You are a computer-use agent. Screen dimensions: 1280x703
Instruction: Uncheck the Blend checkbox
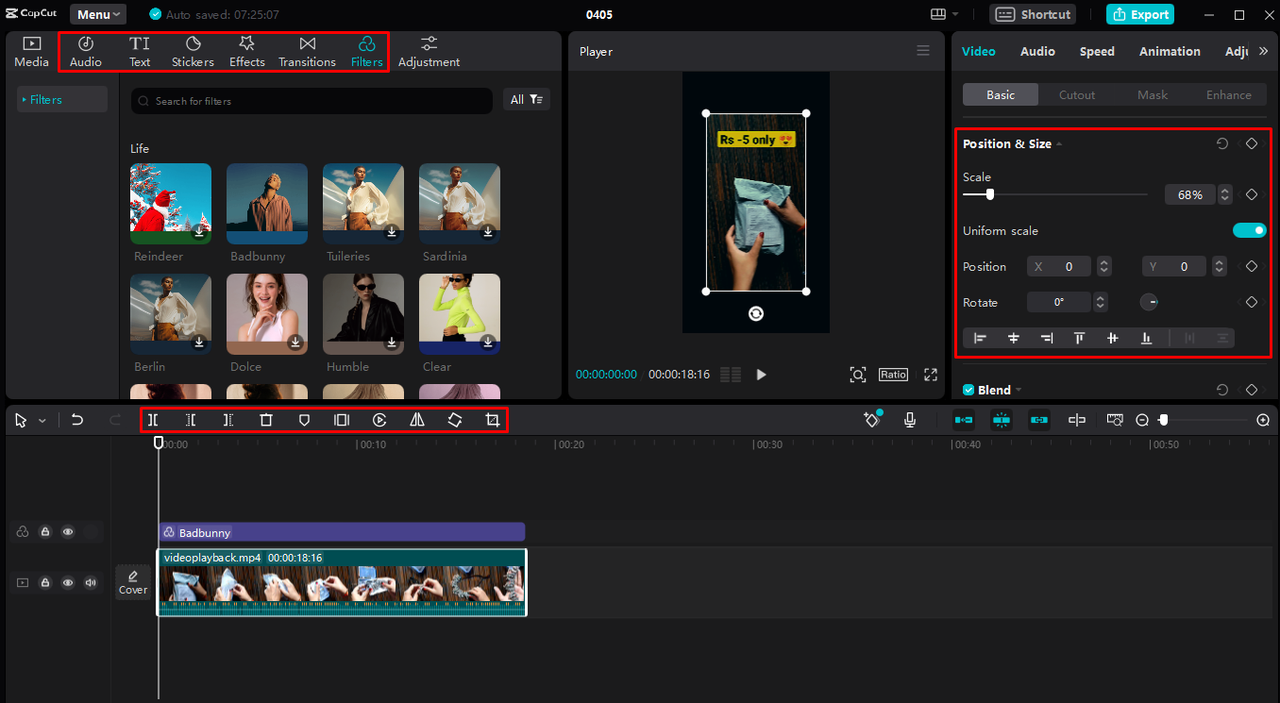968,390
